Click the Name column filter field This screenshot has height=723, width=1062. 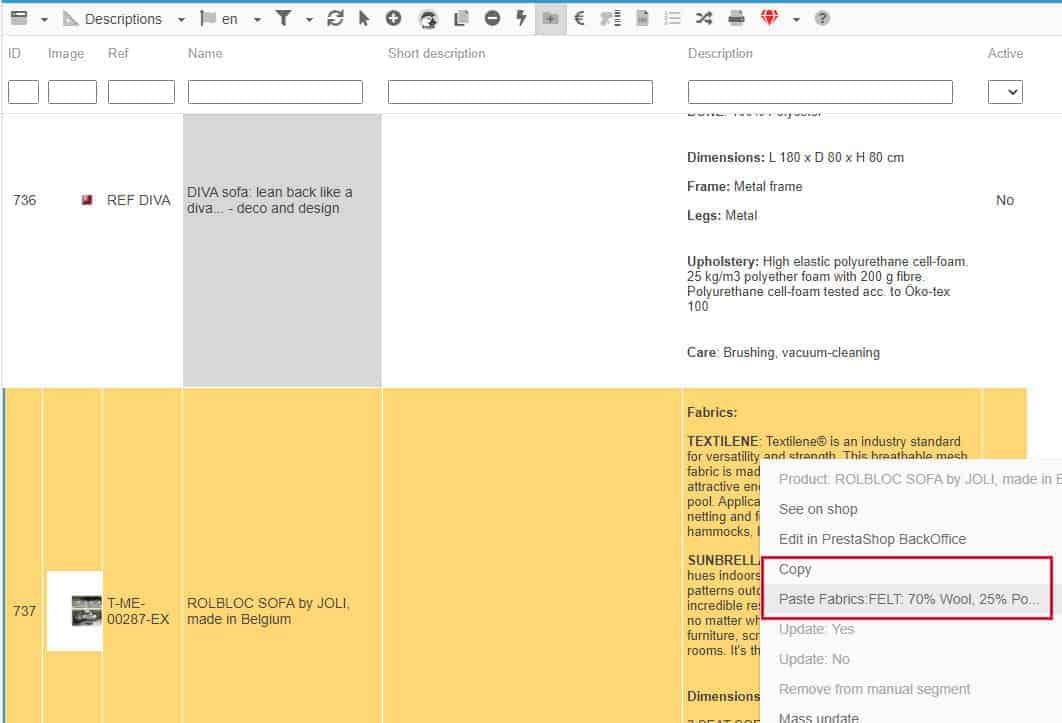click(x=275, y=92)
